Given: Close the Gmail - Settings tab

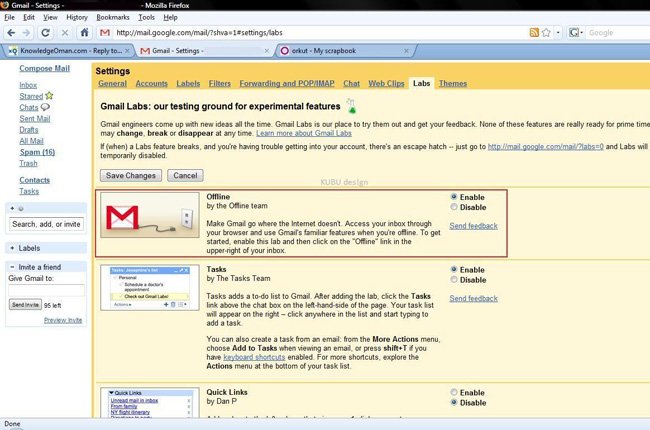Looking at the screenshot, I should coord(267,51).
